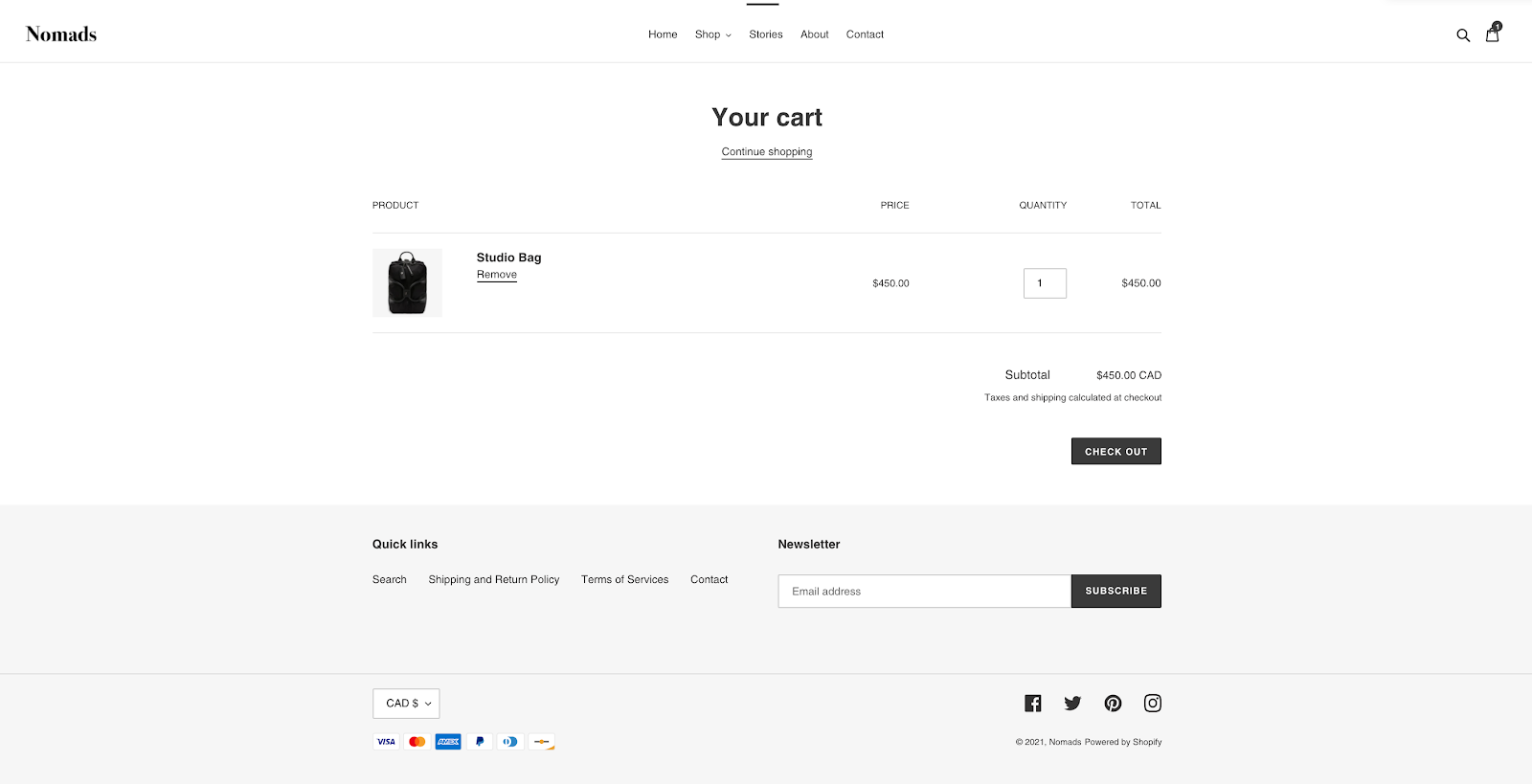Click the Powered by Shopify link
The height and width of the screenshot is (784, 1532).
tap(1123, 743)
